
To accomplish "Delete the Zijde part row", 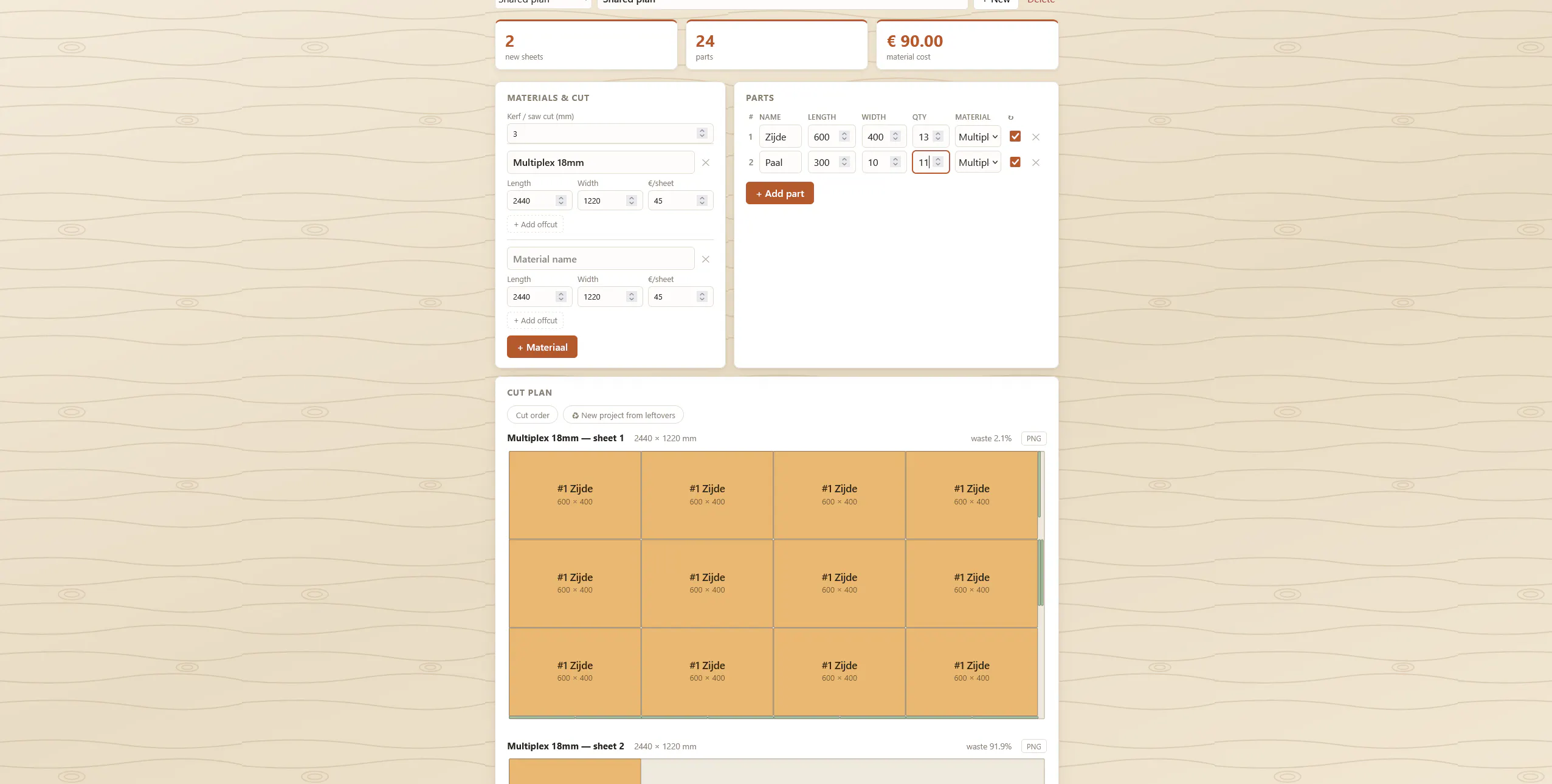I will click(1036, 137).
